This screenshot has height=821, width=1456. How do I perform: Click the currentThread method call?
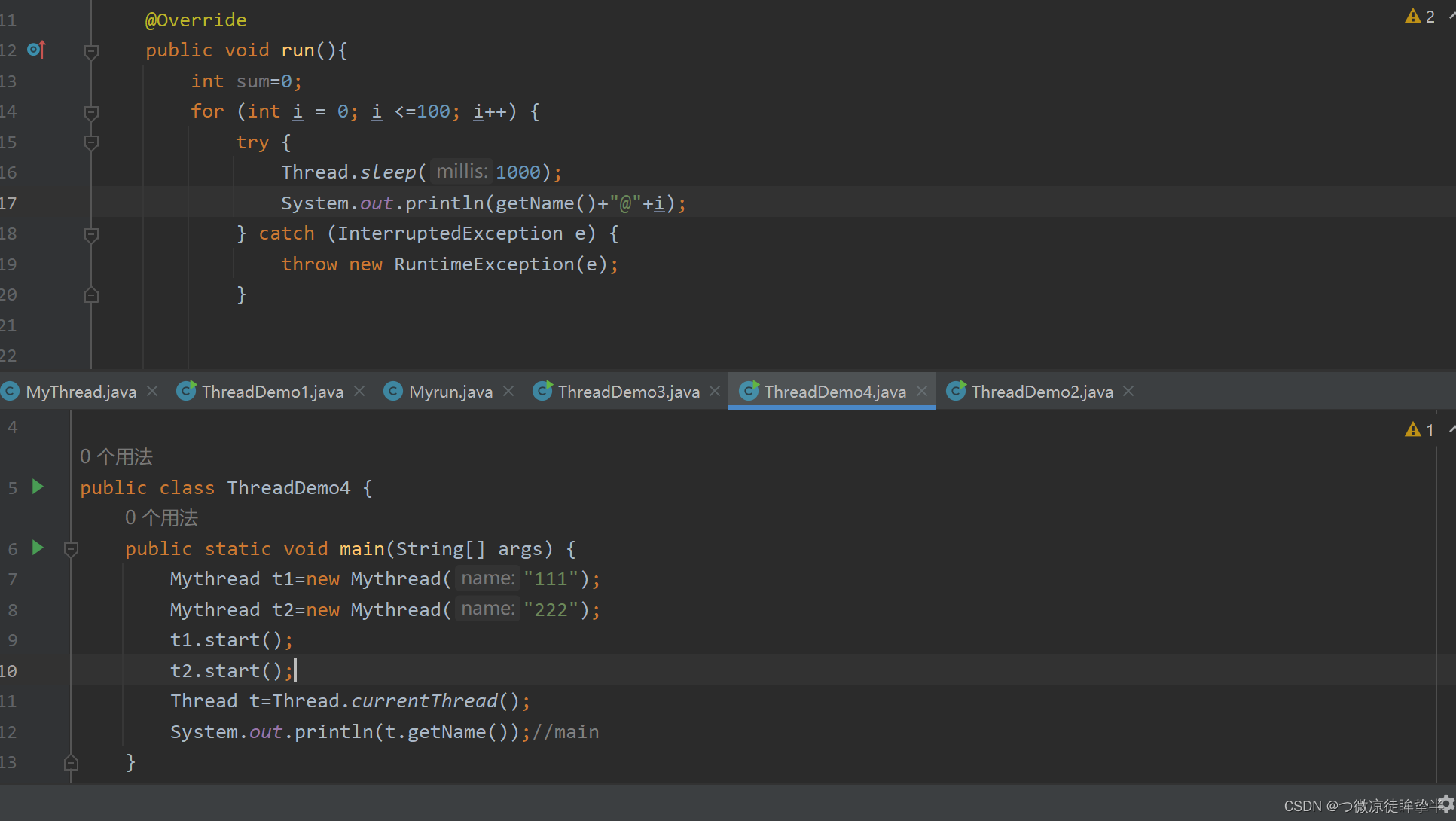(424, 701)
